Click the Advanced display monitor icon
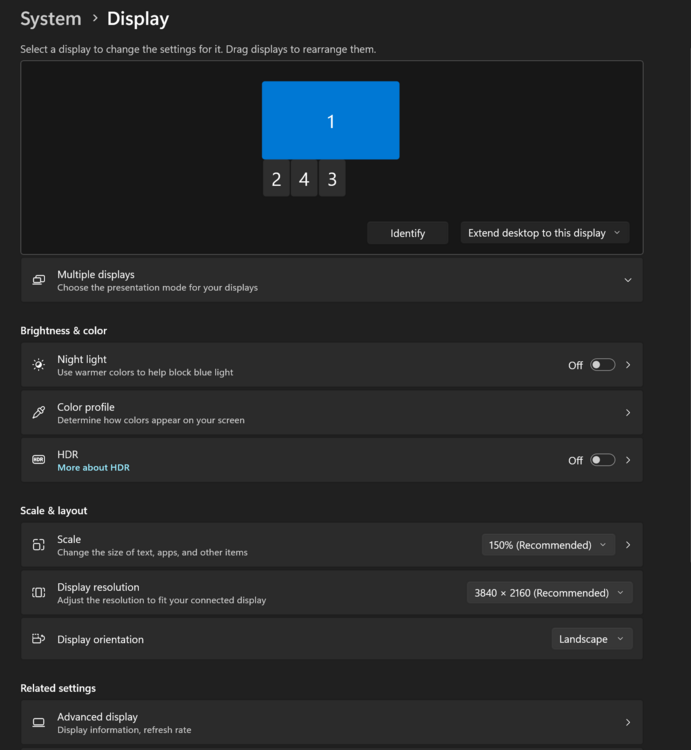Viewport: 691px width, 750px height. coord(38,722)
